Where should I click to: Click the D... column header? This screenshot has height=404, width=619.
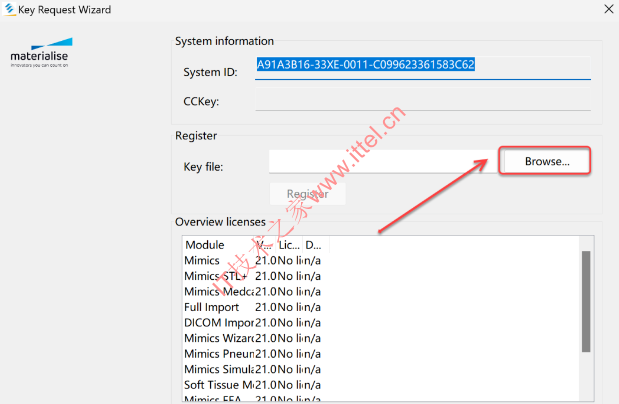pos(316,245)
